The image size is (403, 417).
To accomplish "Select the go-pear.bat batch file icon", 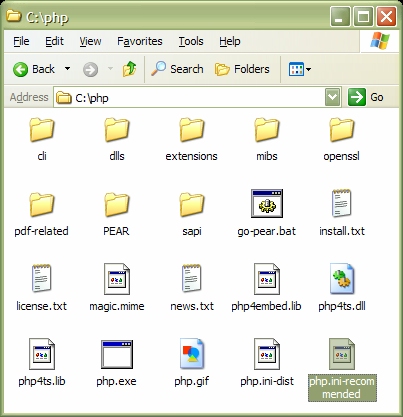I will tap(267, 203).
